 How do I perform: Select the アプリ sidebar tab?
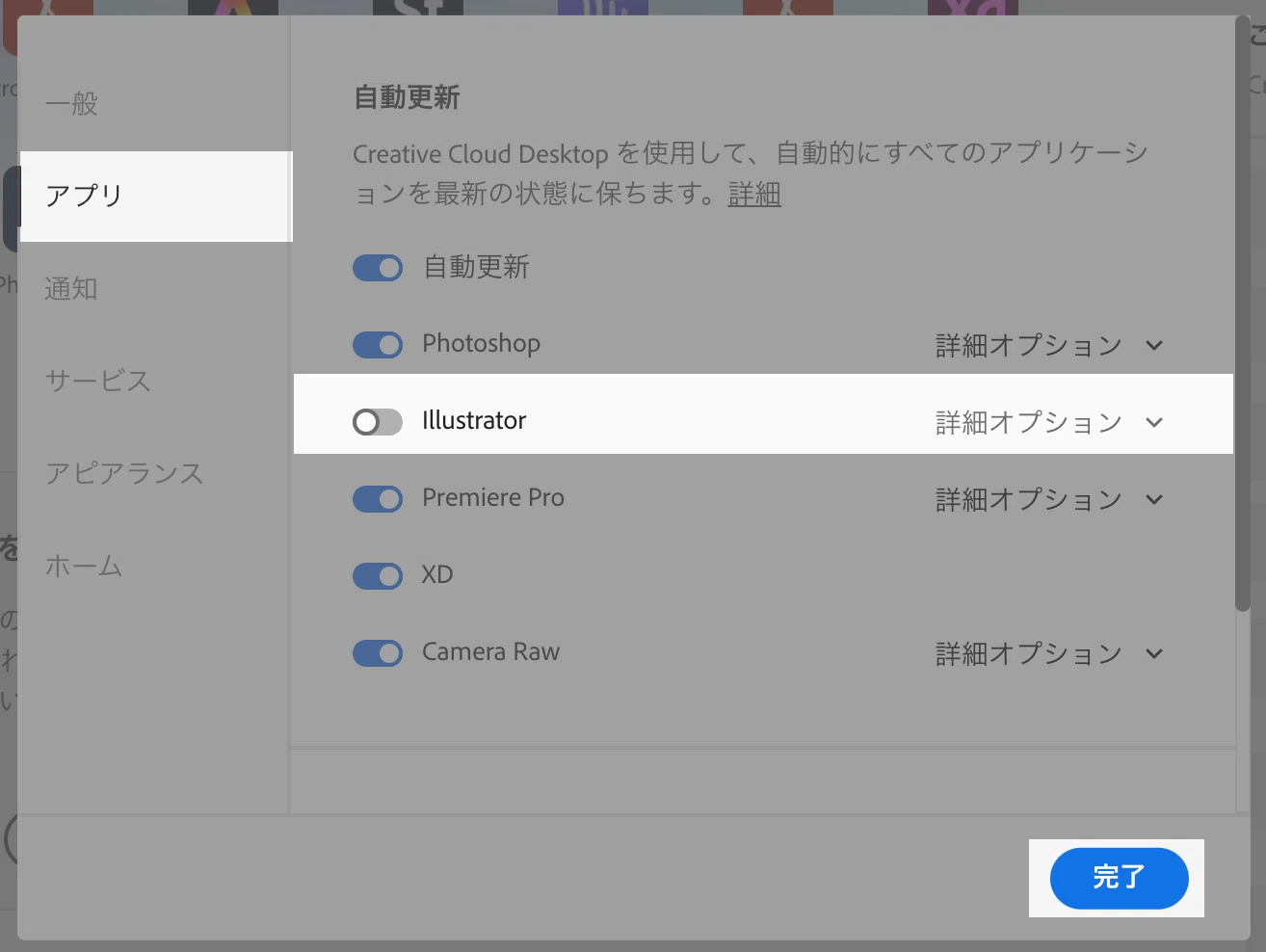154,196
